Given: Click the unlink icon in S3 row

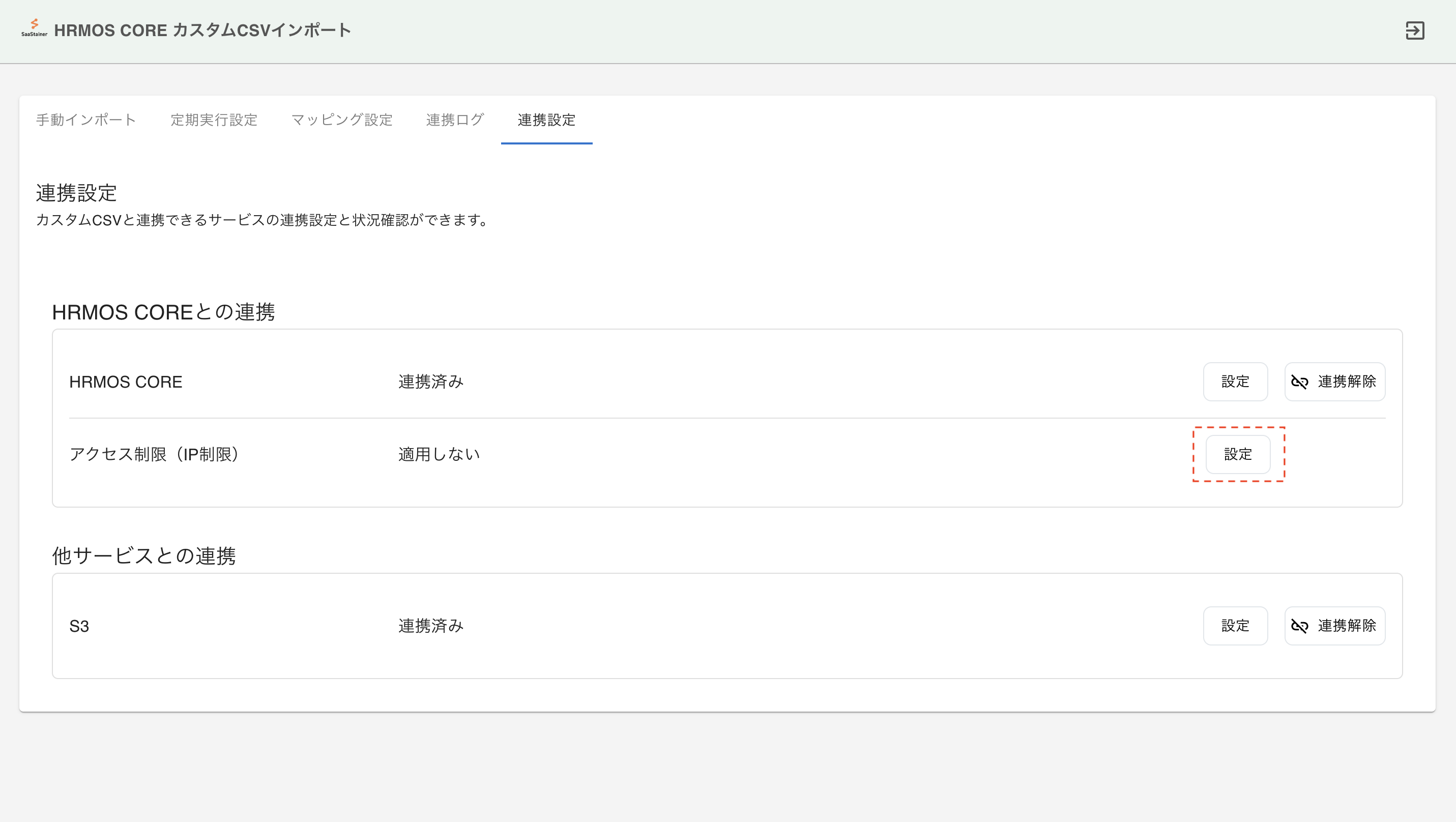Looking at the screenshot, I should pos(1299,626).
